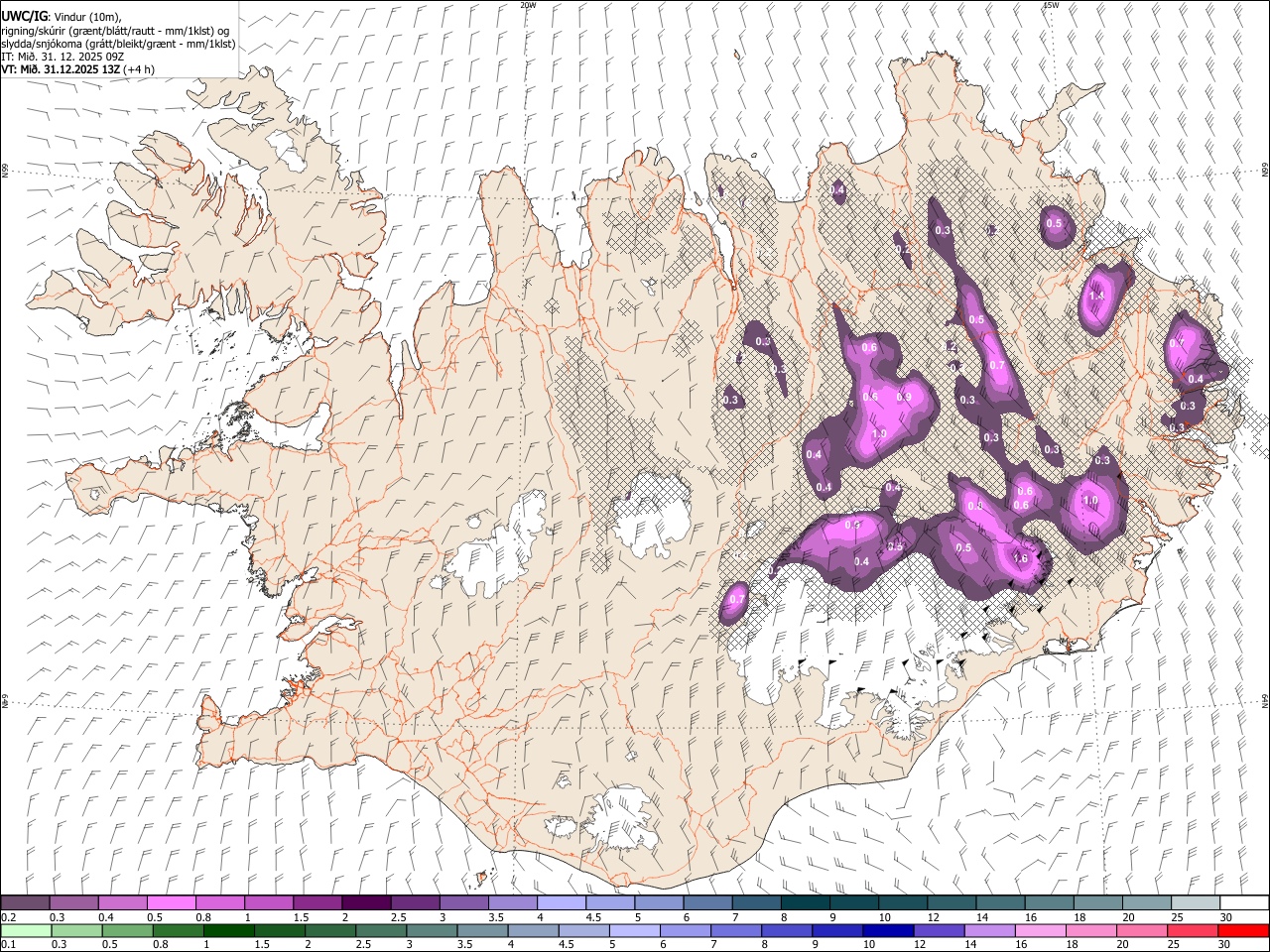Image resolution: width=1270 pixels, height=952 pixels.
Task: Click the 25 label under the pale grey swatch
Action: click(x=1176, y=917)
